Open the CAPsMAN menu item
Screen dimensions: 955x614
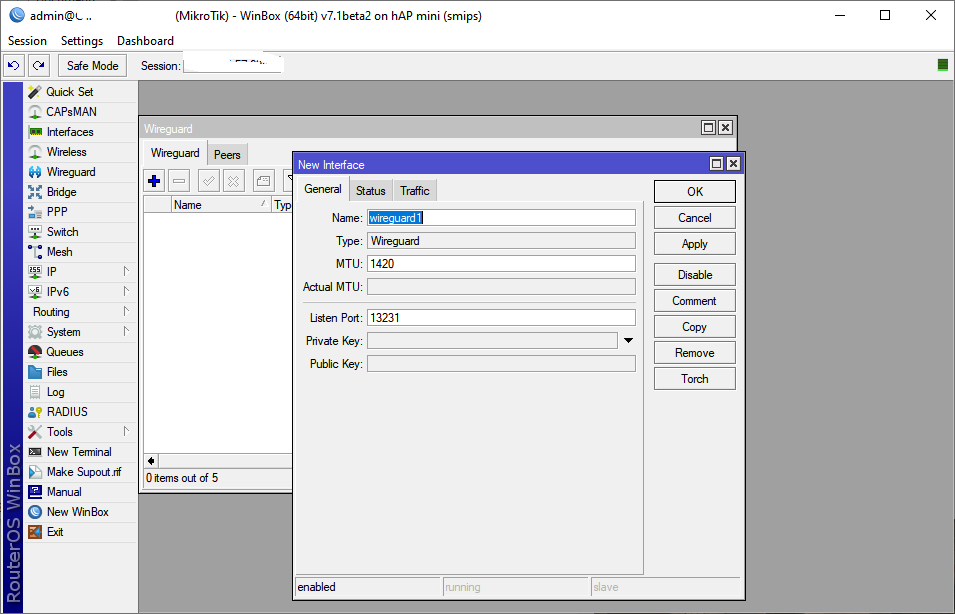[80, 112]
